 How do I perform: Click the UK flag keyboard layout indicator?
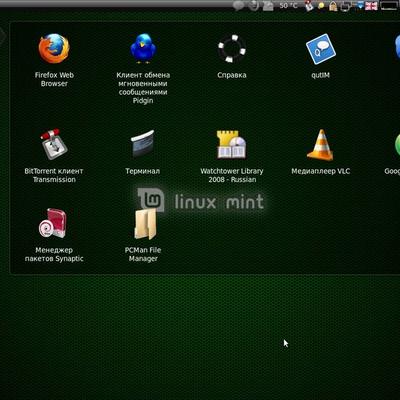tap(371, 6)
